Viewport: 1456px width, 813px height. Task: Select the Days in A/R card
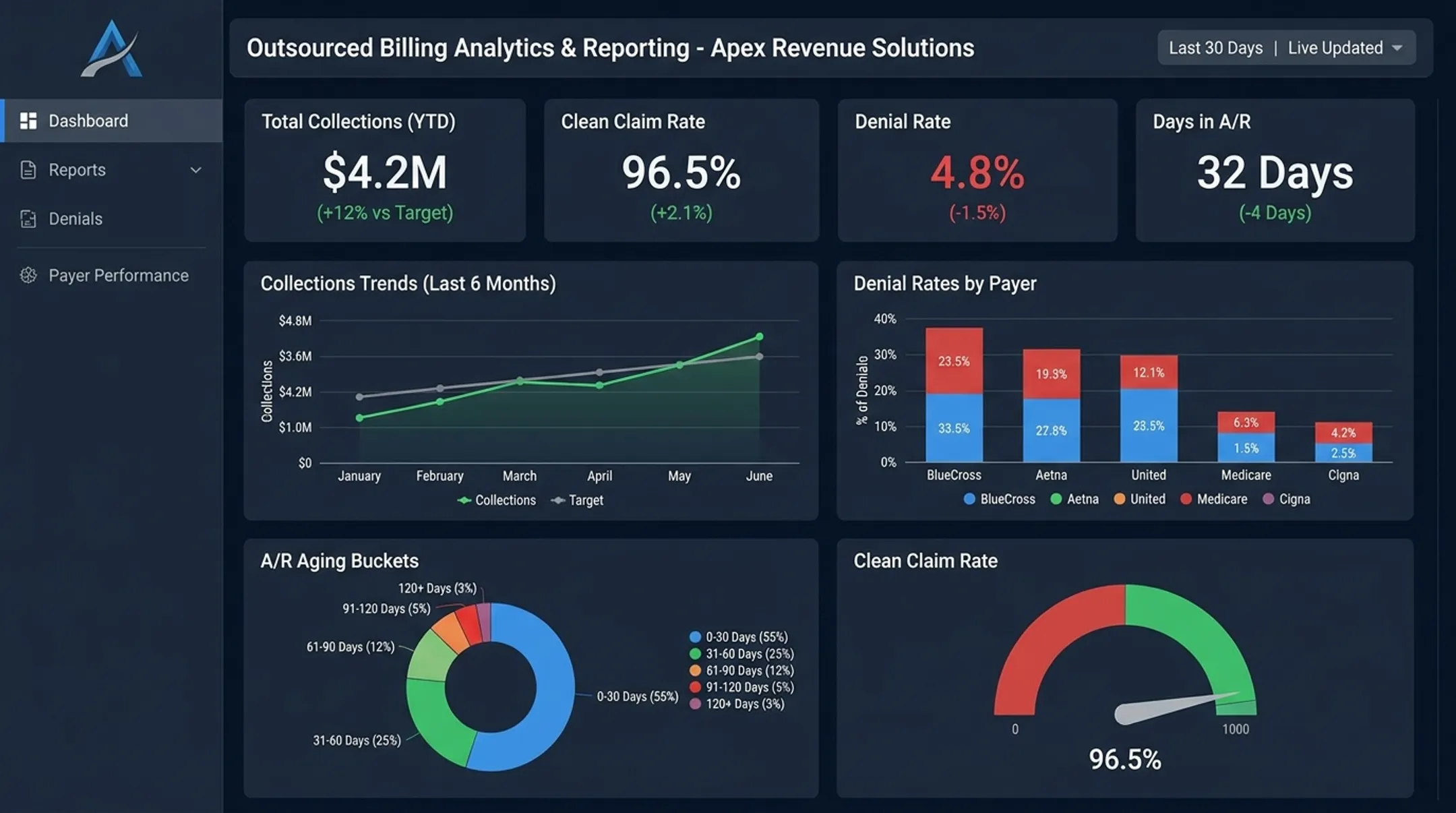point(1275,170)
